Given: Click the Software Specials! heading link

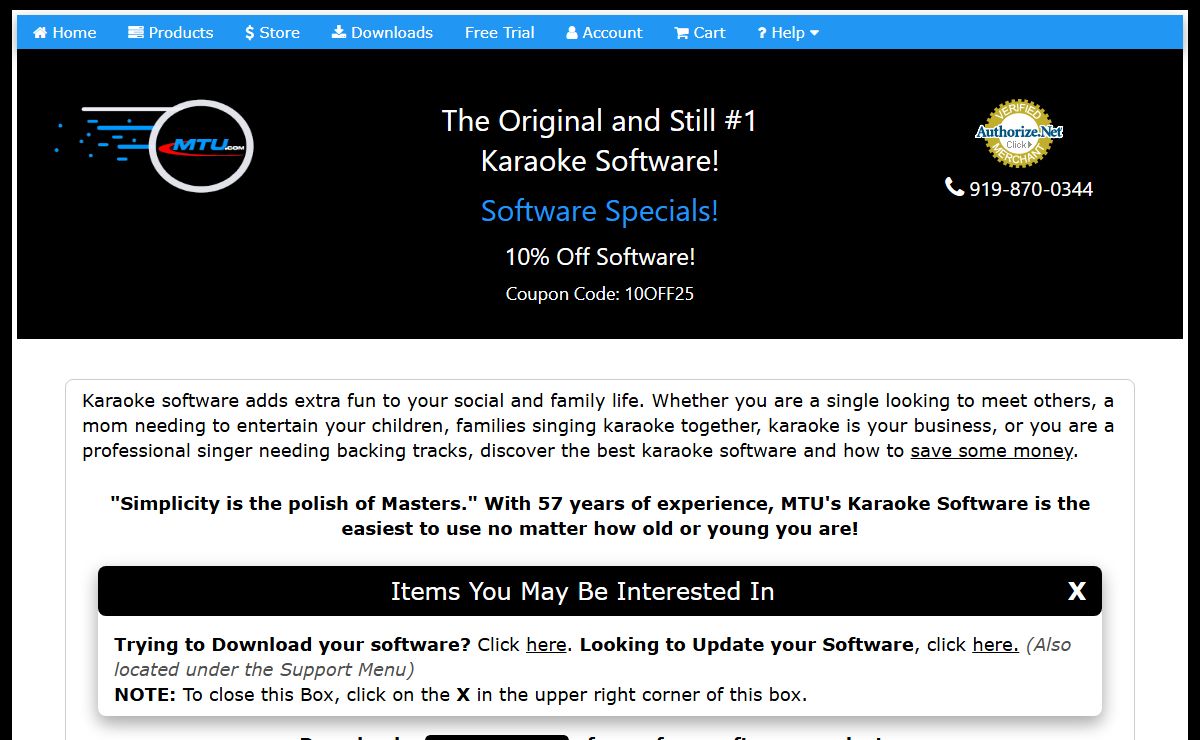Looking at the screenshot, I should pyautogui.click(x=600, y=211).
